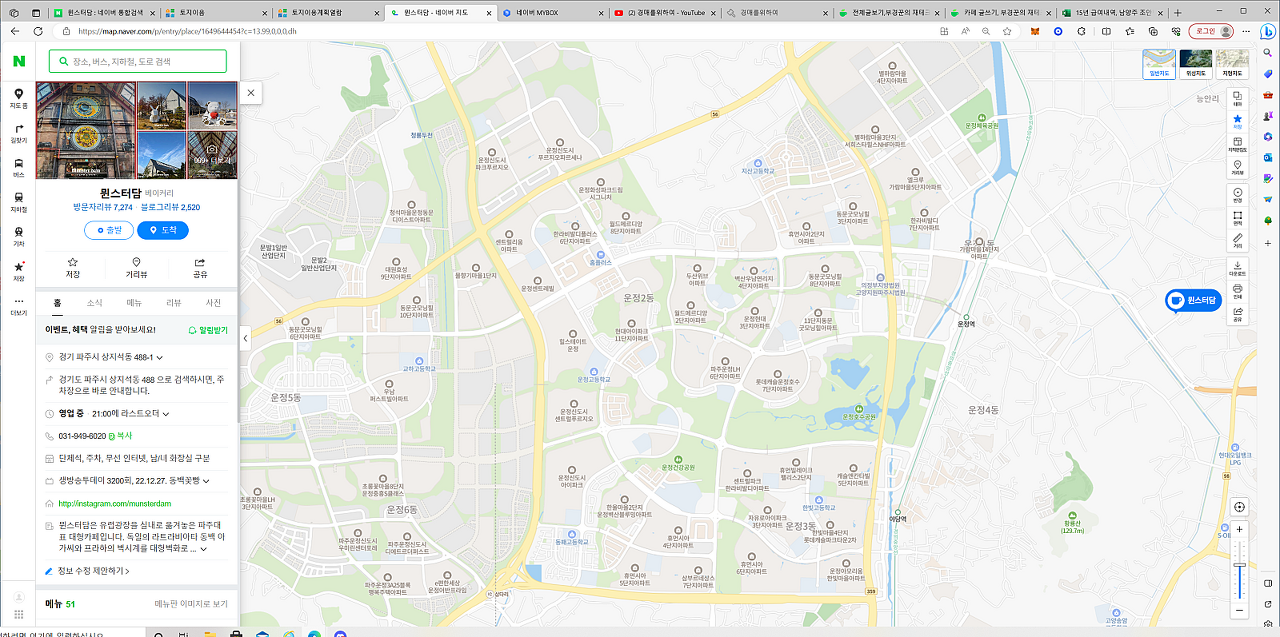Screen dimensions: 1280x637
Task: Click the 다운로드 download map tool
Action: click(x=1237, y=267)
